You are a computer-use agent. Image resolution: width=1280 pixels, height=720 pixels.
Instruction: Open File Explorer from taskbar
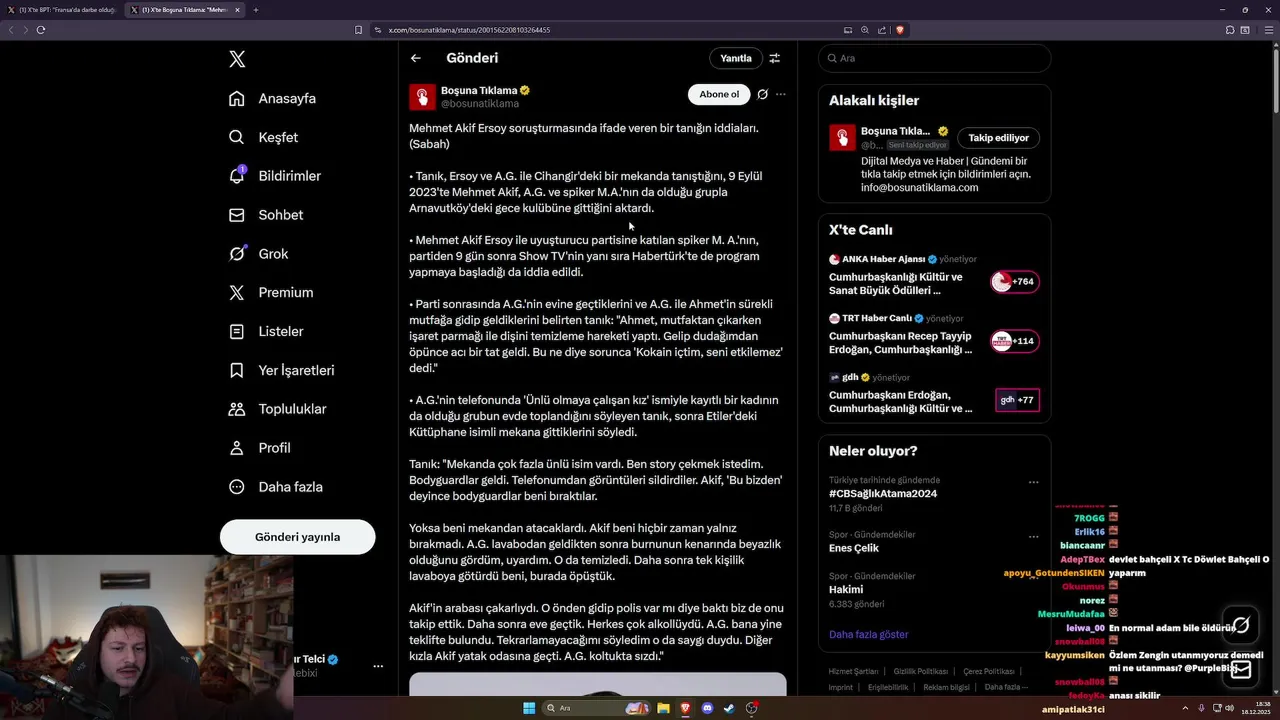(x=662, y=709)
